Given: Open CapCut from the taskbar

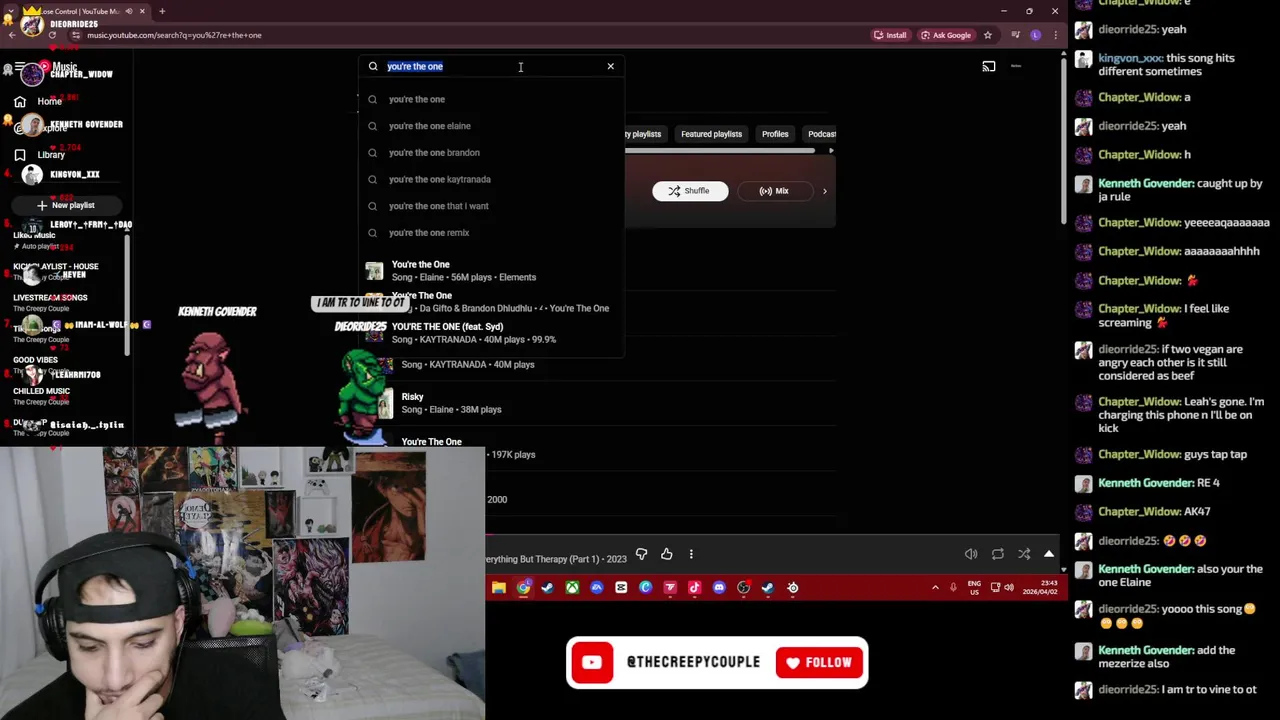Looking at the screenshot, I should (x=621, y=588).
